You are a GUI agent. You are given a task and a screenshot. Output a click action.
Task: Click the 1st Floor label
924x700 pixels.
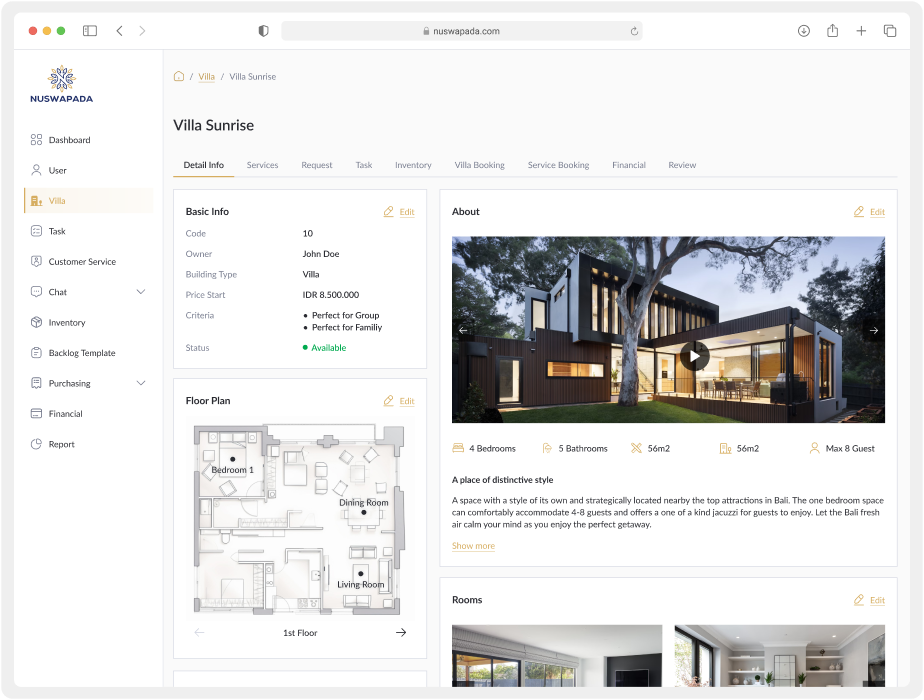300,633
